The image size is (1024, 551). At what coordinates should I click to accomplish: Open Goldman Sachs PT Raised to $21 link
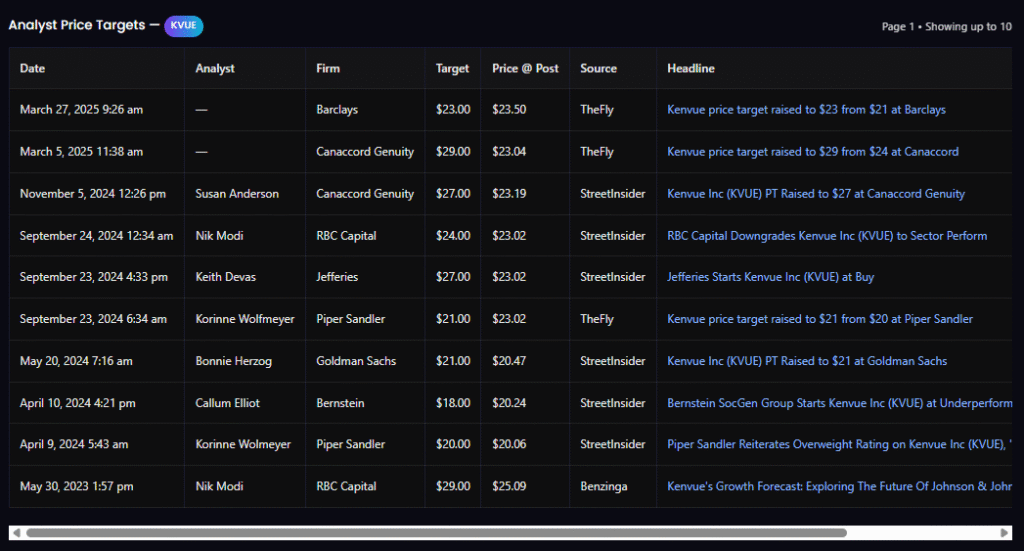tap(807, 361)
